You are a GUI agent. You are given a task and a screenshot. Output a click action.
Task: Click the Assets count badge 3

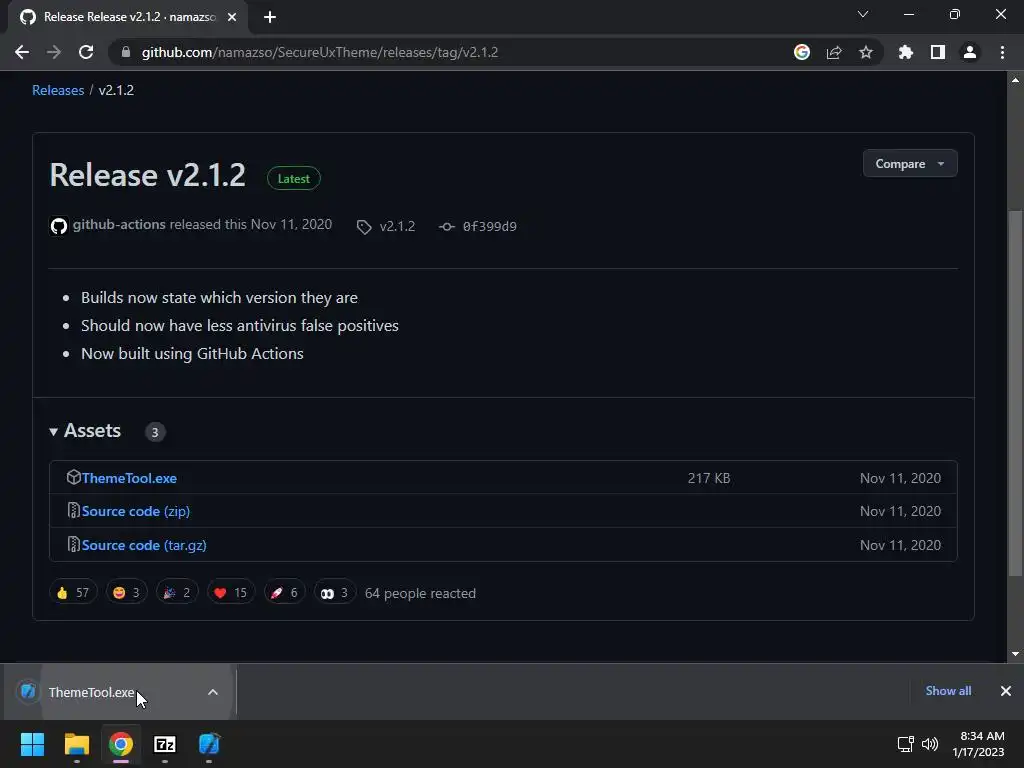point(155,432)
